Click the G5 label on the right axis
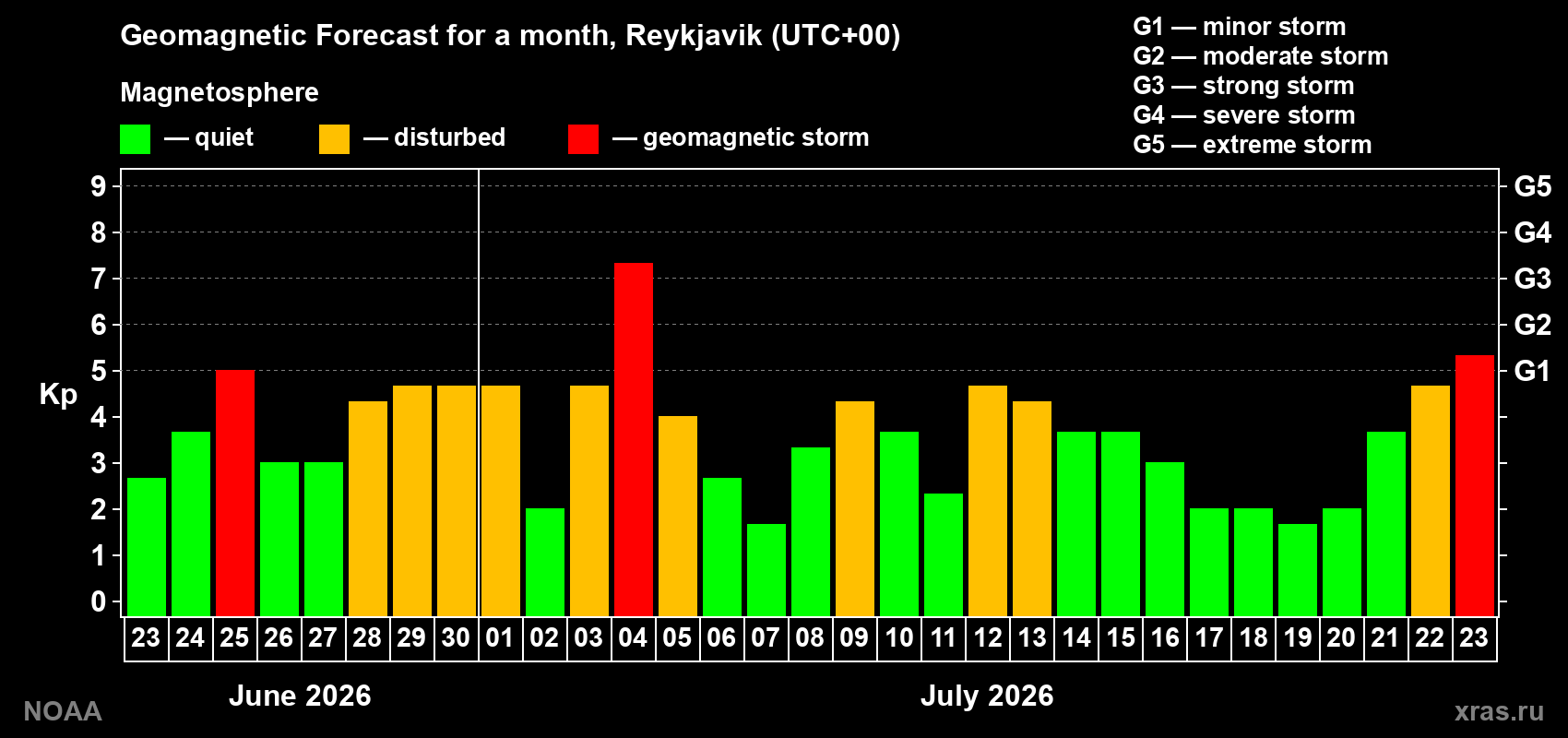The width and height of the screenshot is (1568, 738). click(1533, 186)
